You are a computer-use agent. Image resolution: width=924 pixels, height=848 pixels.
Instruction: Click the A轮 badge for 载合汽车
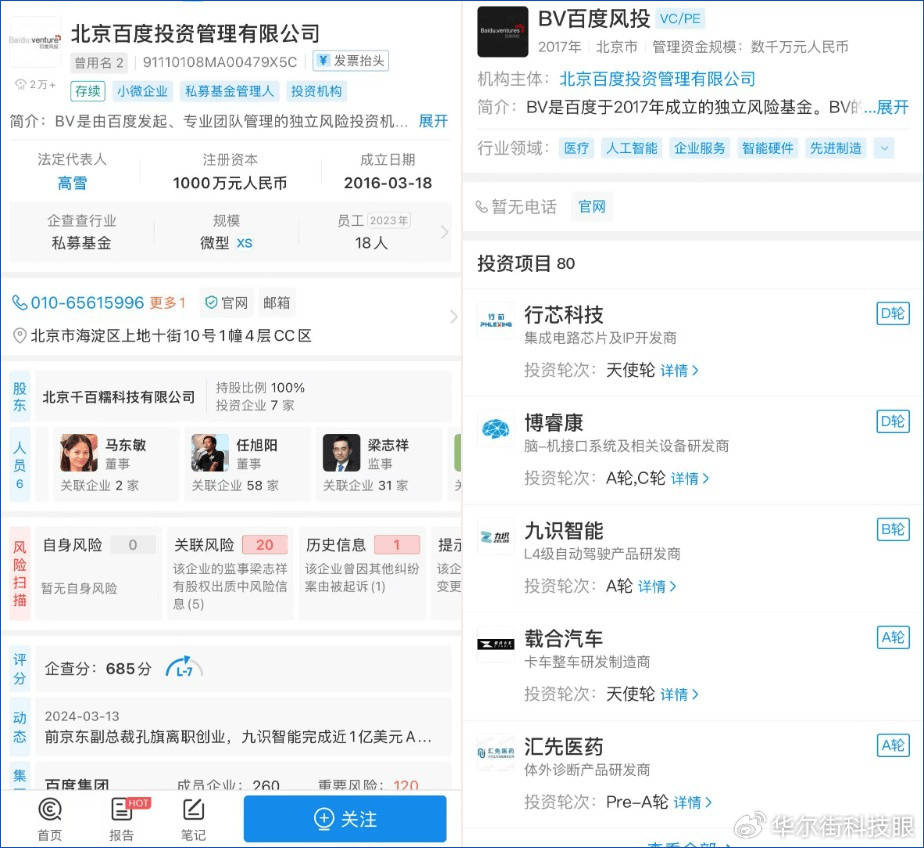point(893,637)
